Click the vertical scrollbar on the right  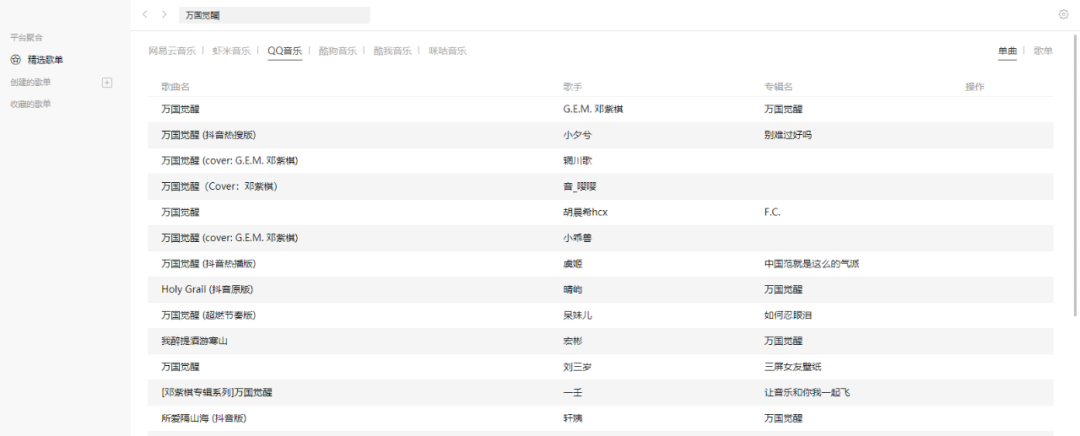[1075, 200]
